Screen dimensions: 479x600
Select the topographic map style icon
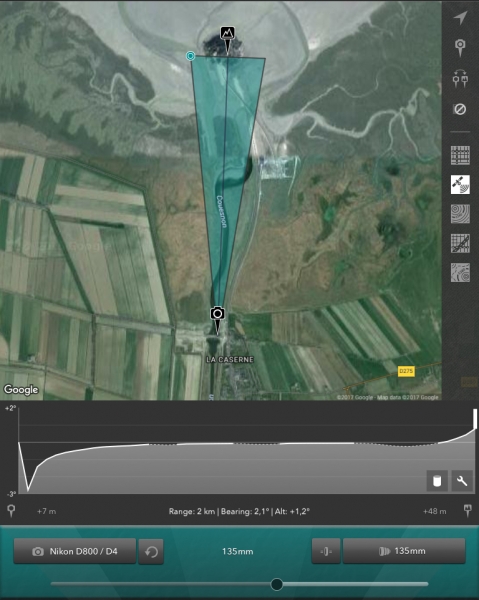coord(460,272)
